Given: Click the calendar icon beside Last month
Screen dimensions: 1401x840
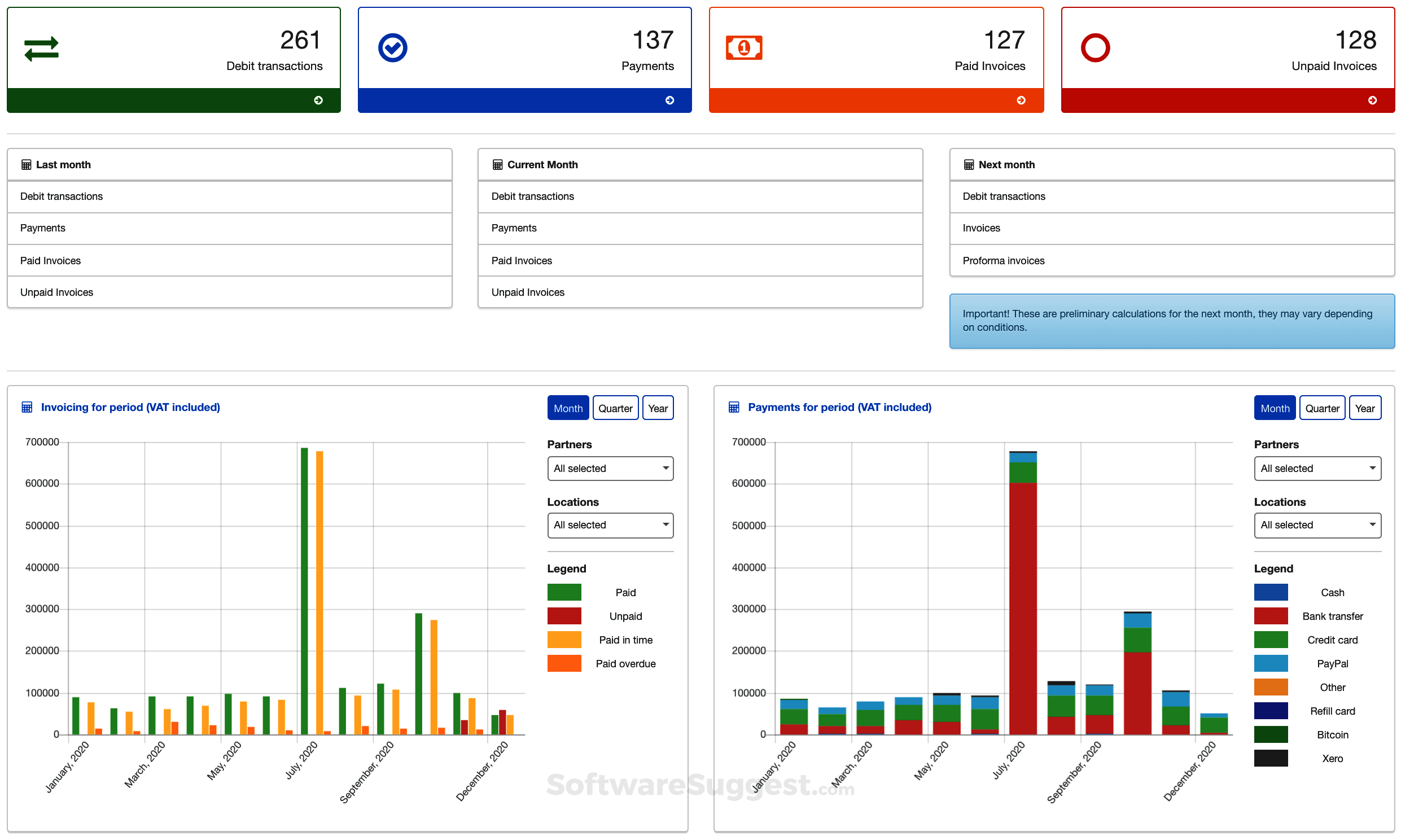Looking at the screenshot, I should pos(27,164).
